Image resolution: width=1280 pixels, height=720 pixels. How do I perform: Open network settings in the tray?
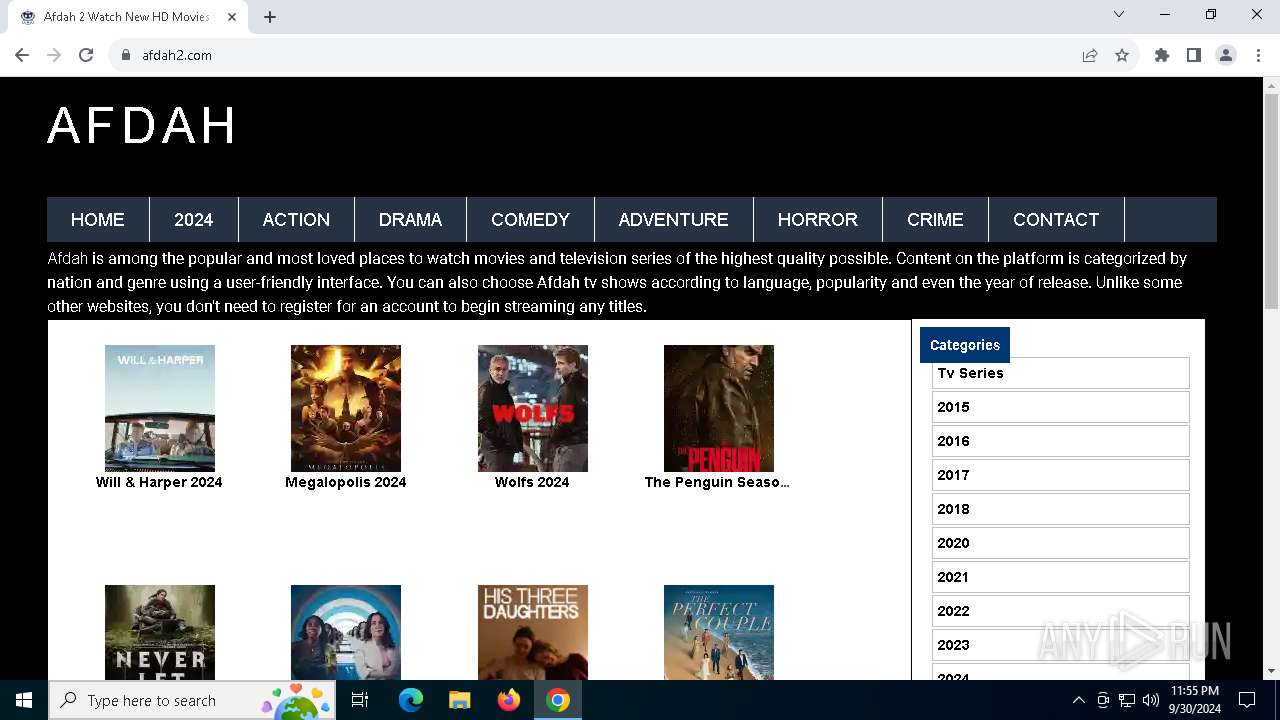pos(1127,700)
